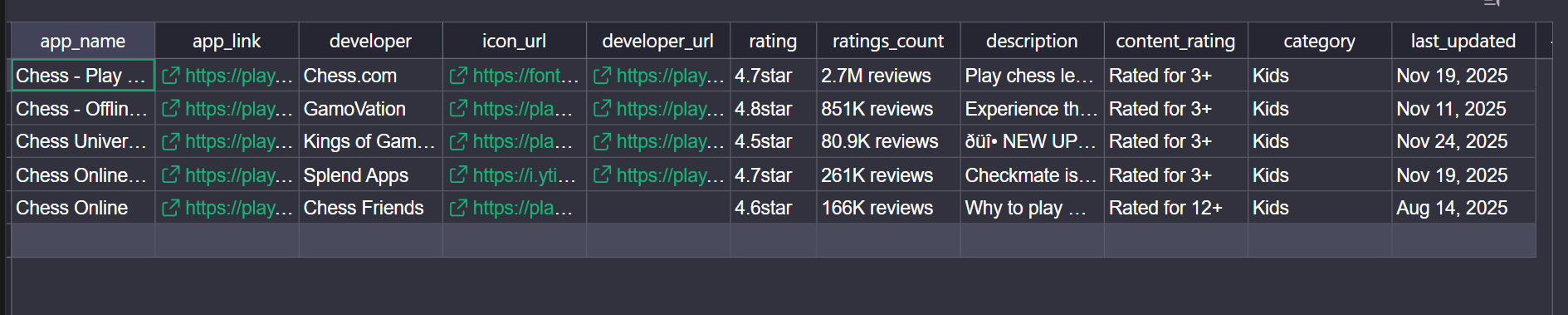The height and width of the screenshot is (315, 1568).
Task: Open external link icon in Chess.com developer_url cell
Action: [602, 76]
